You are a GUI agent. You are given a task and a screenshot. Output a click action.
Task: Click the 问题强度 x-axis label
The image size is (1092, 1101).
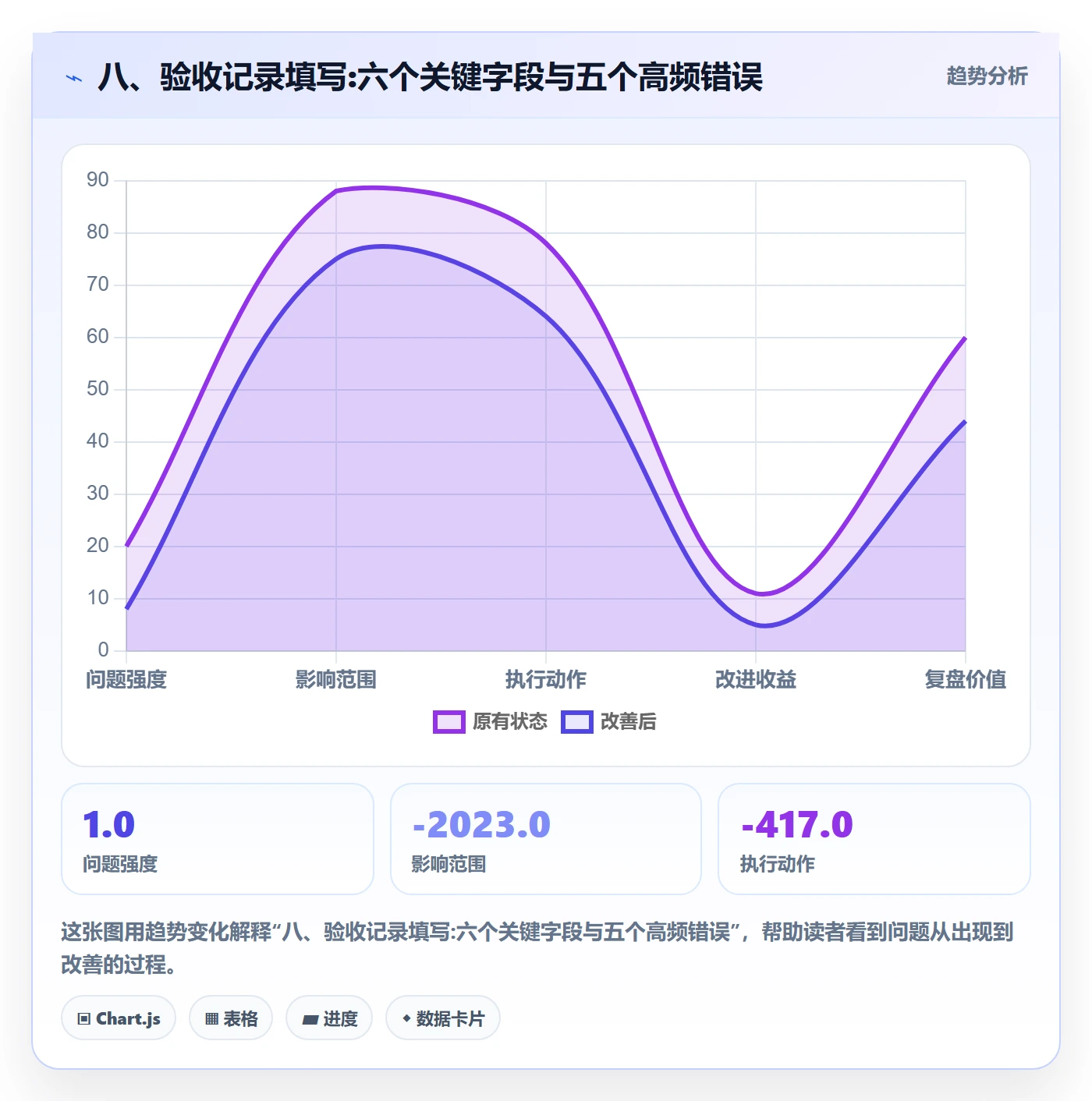[x=126, y=680]
